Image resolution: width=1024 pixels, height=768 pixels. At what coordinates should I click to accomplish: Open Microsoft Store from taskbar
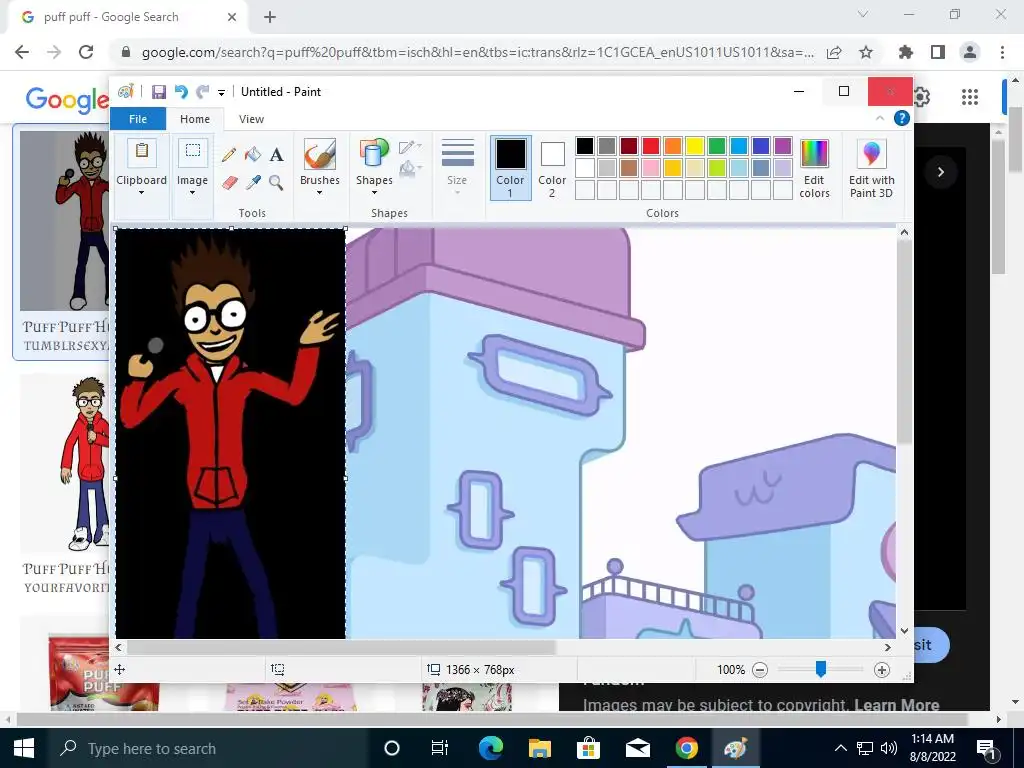(588, 748)
